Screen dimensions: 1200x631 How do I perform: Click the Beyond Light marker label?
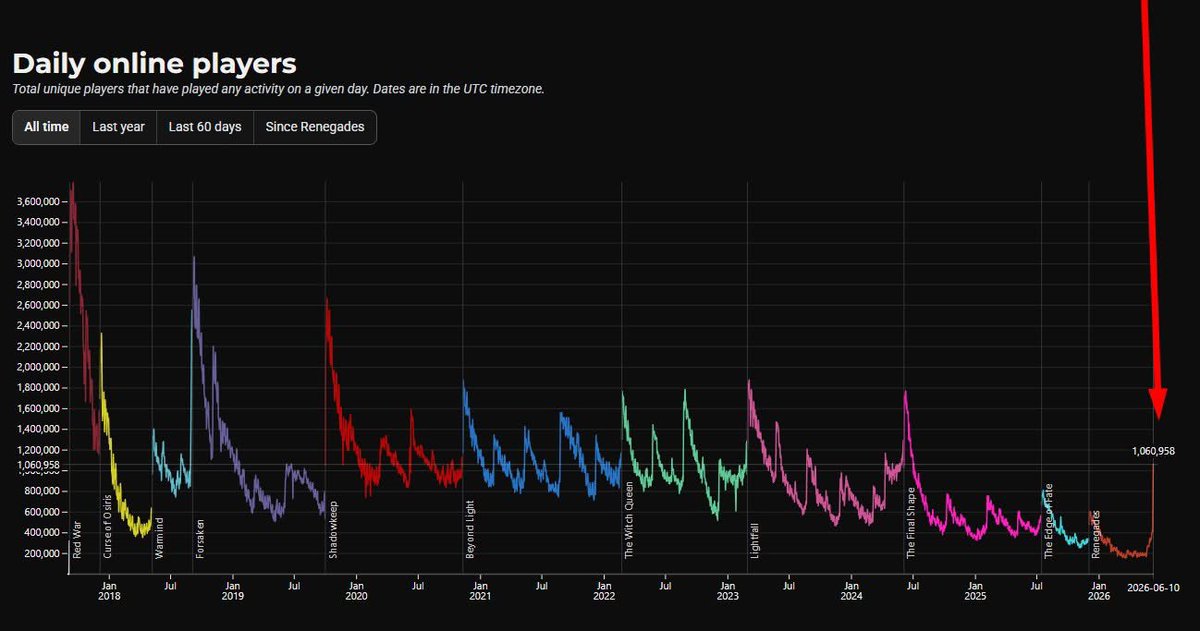pyautogui.click(x=470, y=528)
